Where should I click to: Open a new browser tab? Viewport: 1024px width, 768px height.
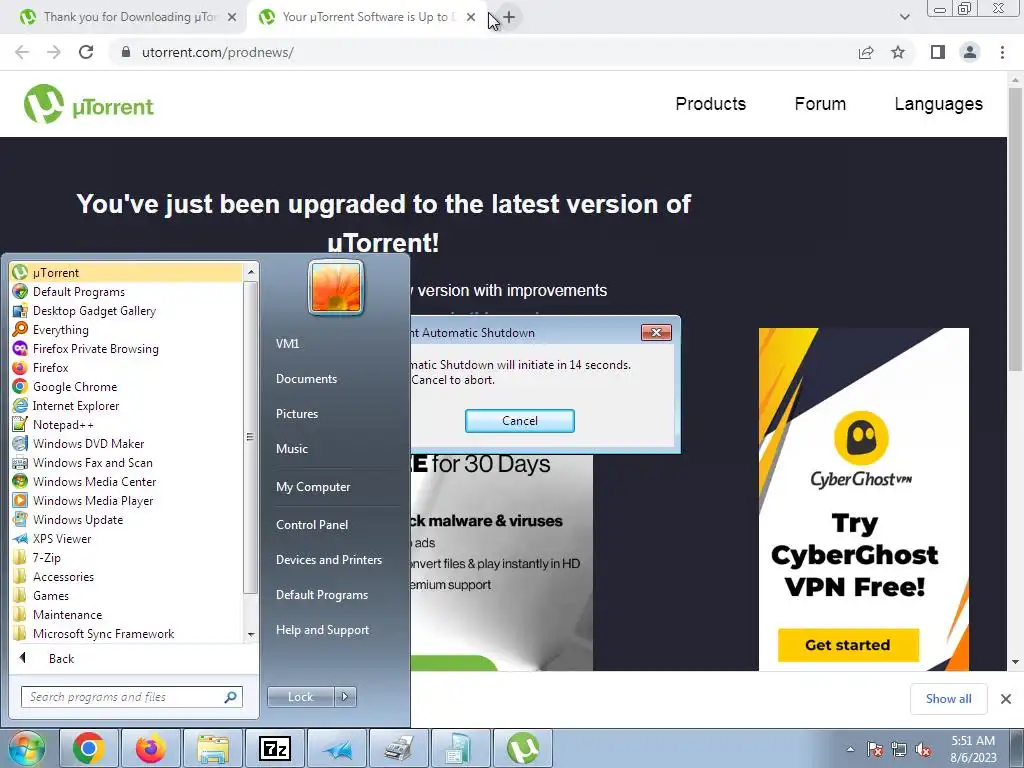click(509, 18)
